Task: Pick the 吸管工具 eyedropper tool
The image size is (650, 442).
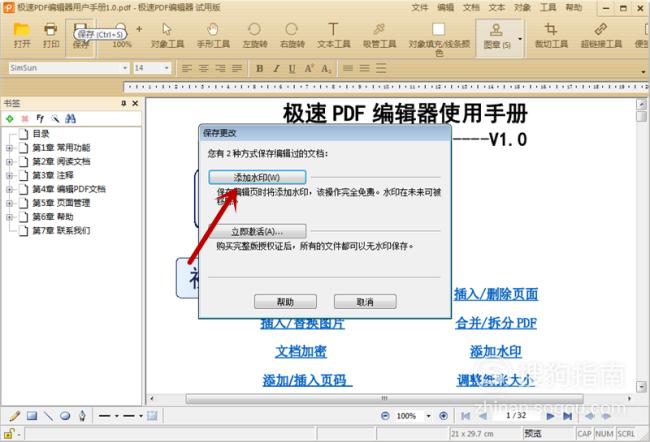Action: (x=379, y=35)
